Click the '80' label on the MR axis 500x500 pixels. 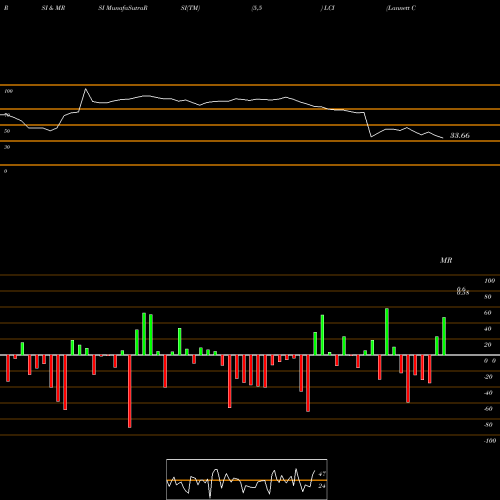coord(488,297)
